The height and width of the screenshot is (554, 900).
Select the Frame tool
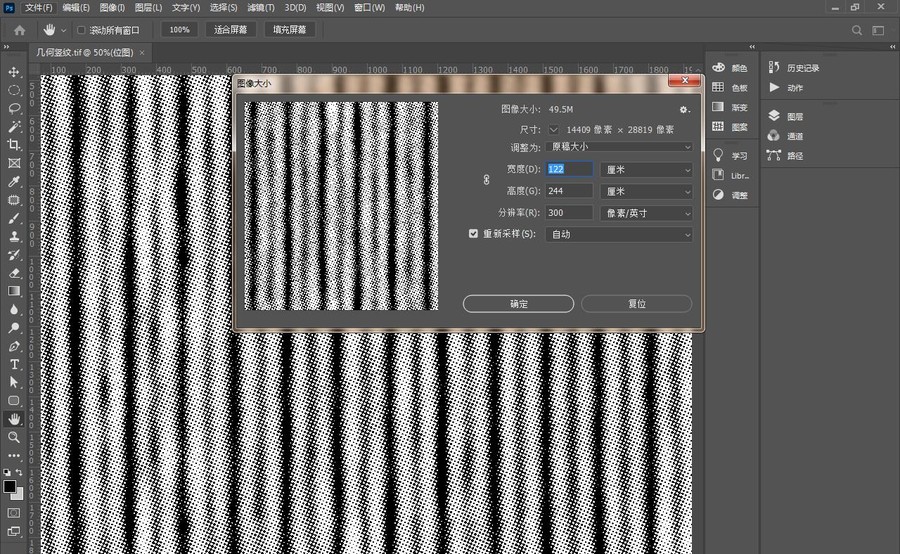coord(14,164)
